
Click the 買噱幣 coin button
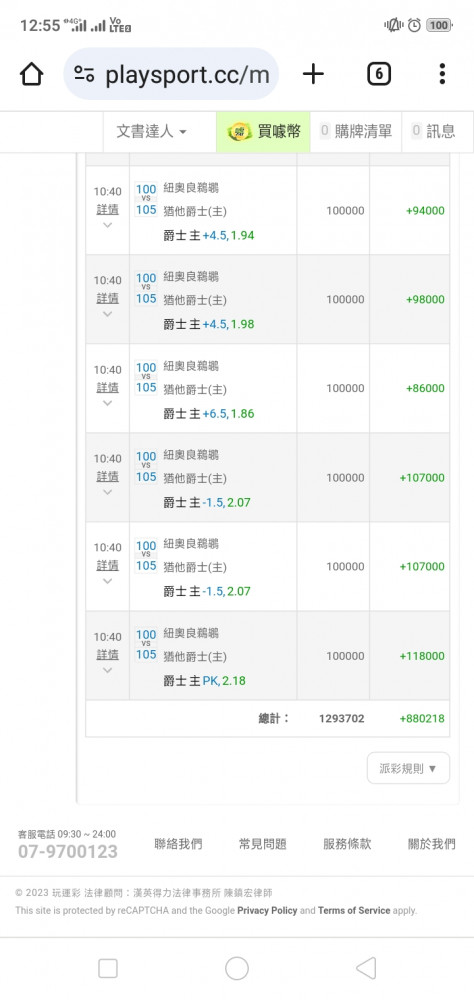coord(263,131)
